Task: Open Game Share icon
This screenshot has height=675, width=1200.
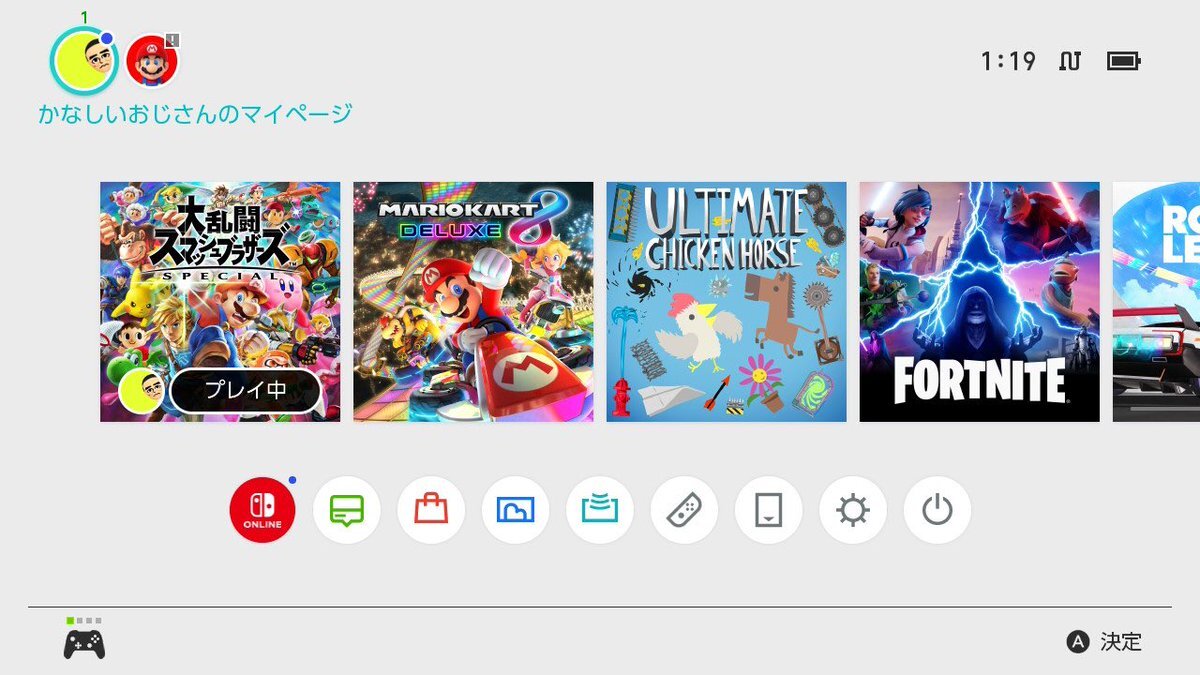Action: [x=600, y=510]
